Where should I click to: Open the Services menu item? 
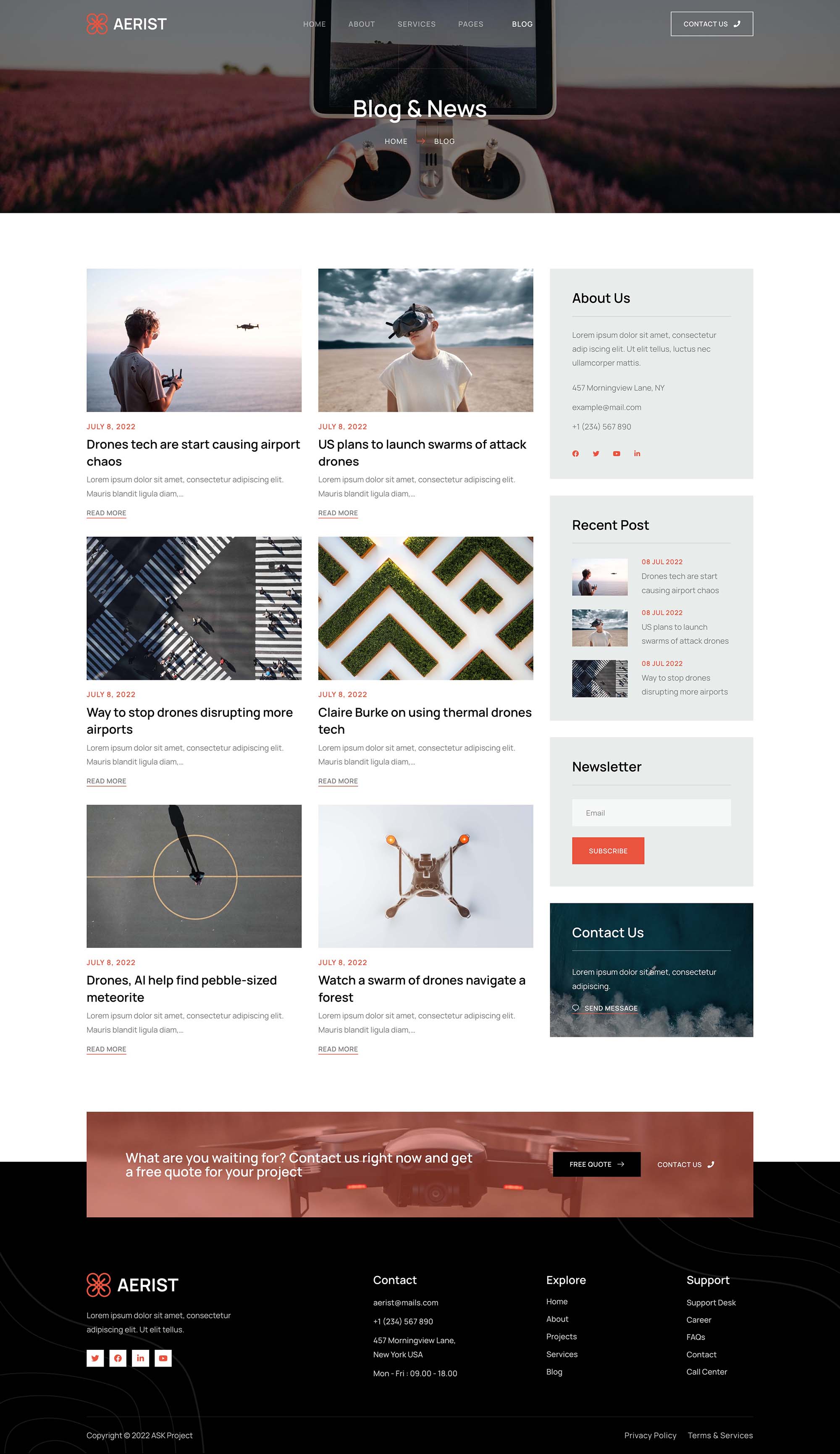click(x=417, y=24)
